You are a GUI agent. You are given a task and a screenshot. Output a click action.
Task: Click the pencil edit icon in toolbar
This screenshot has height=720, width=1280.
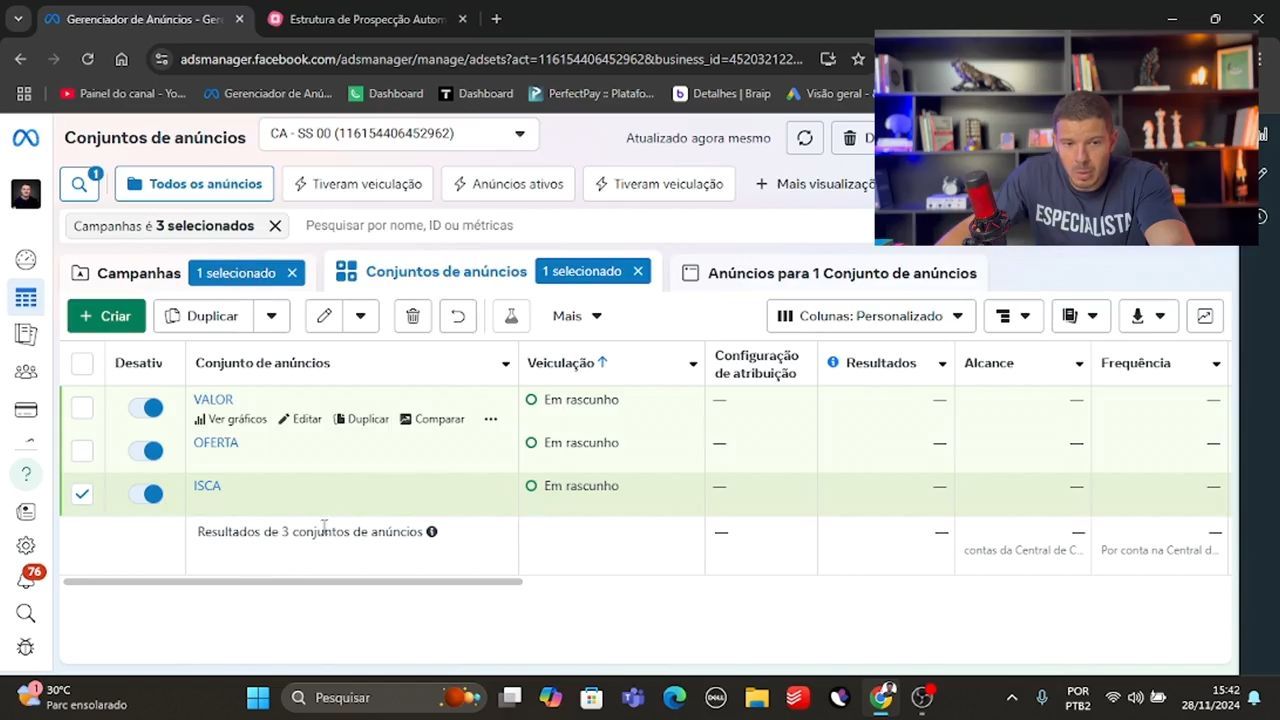[324, 316]
